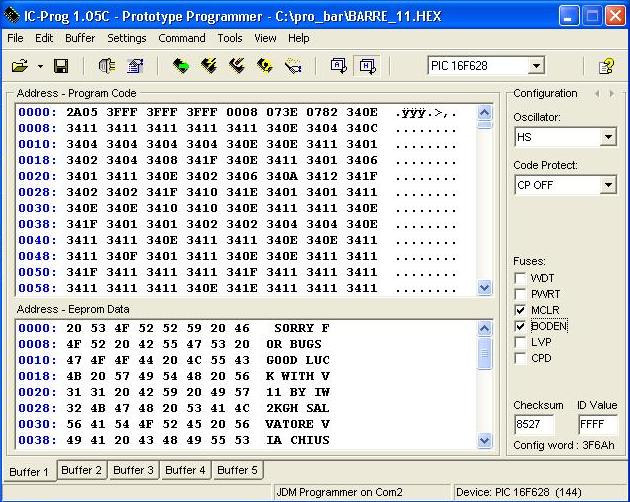Click the IC-Prog chip icon in the title bar
The height and width of the screenshot is (502, 630).
click(x=11, y=16)
